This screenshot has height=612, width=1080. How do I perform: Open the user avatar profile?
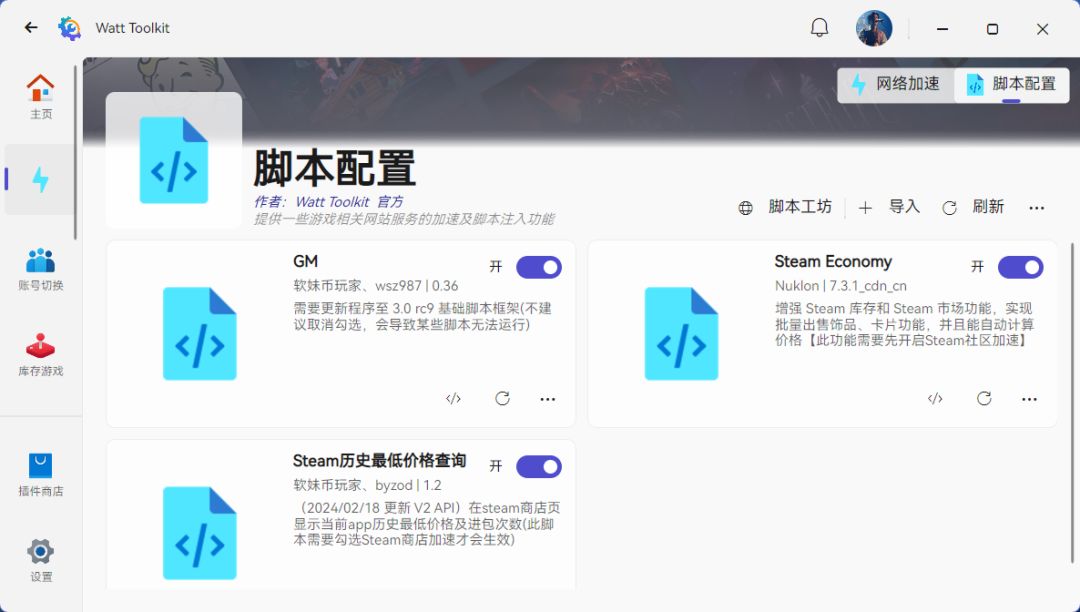pos(874,28)
